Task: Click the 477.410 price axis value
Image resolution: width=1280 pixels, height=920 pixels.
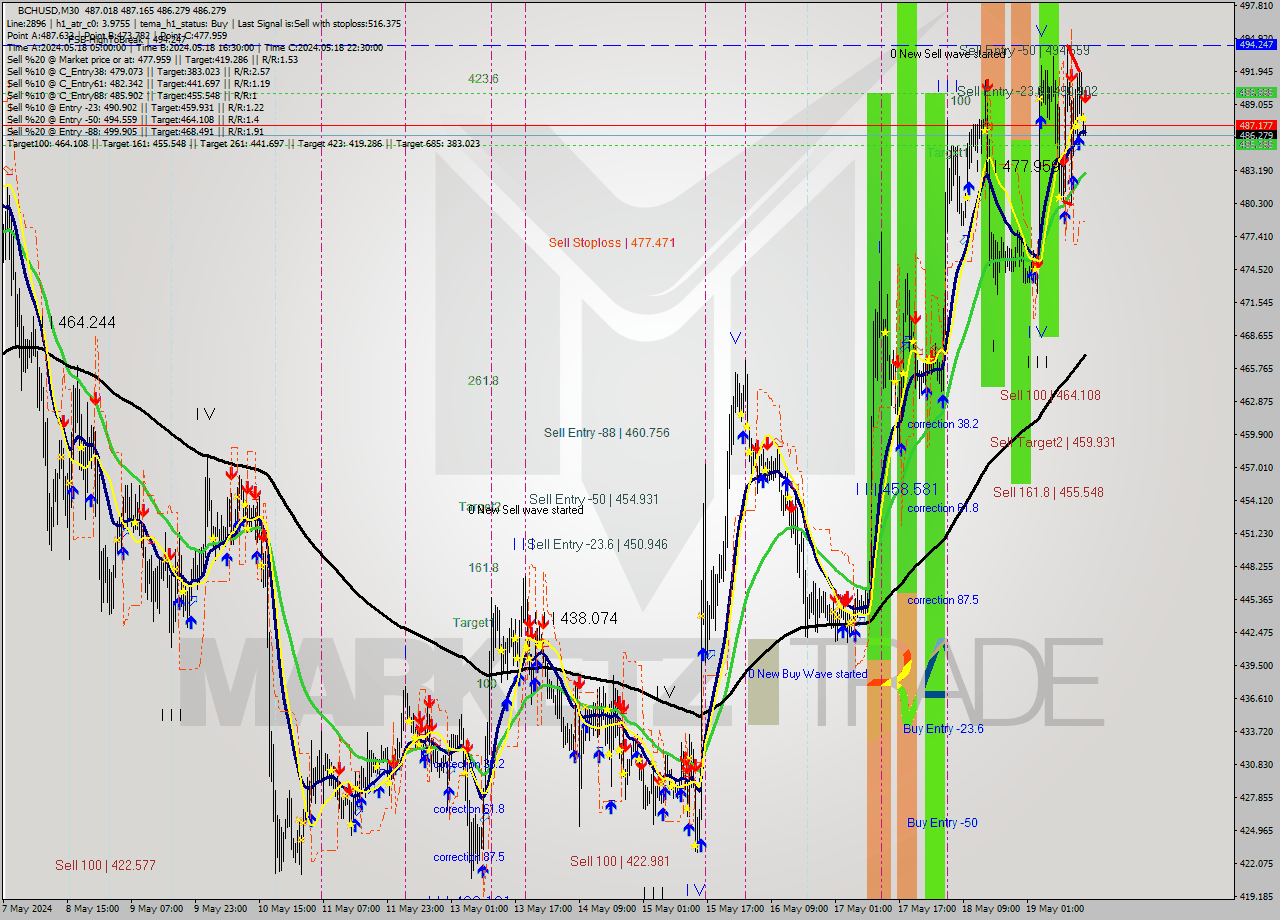Action: point(1256,236)
